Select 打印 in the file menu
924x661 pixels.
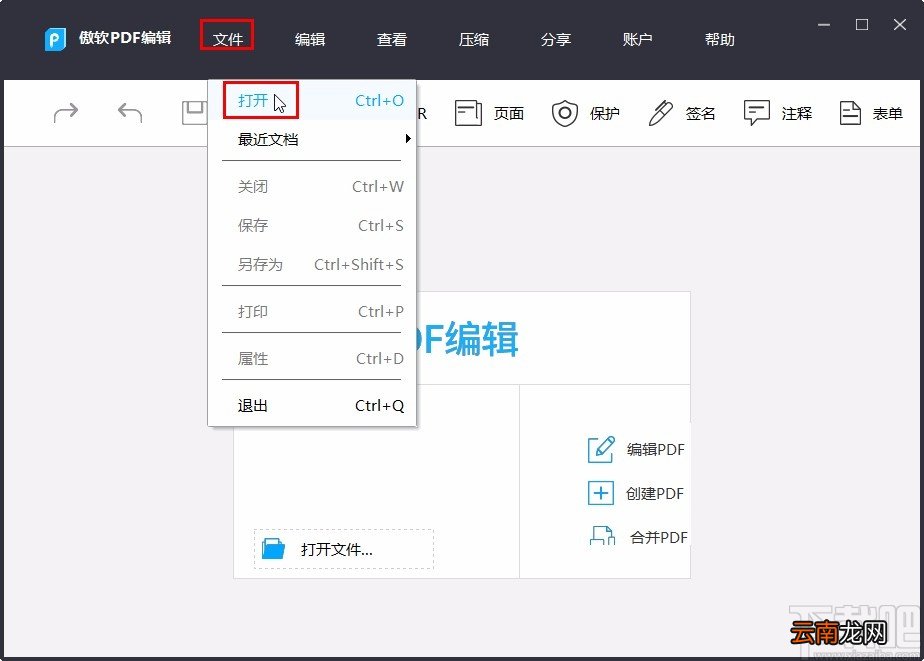pyautogui.click(x=312, y=312)
